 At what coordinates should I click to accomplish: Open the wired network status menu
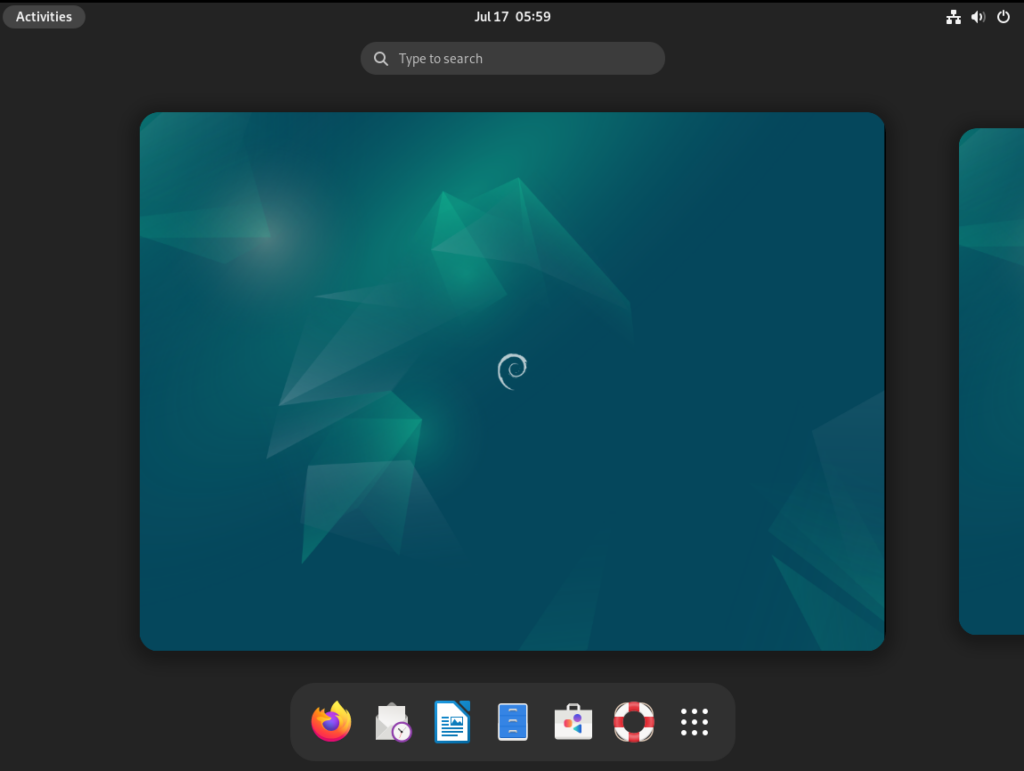(952, 16)
